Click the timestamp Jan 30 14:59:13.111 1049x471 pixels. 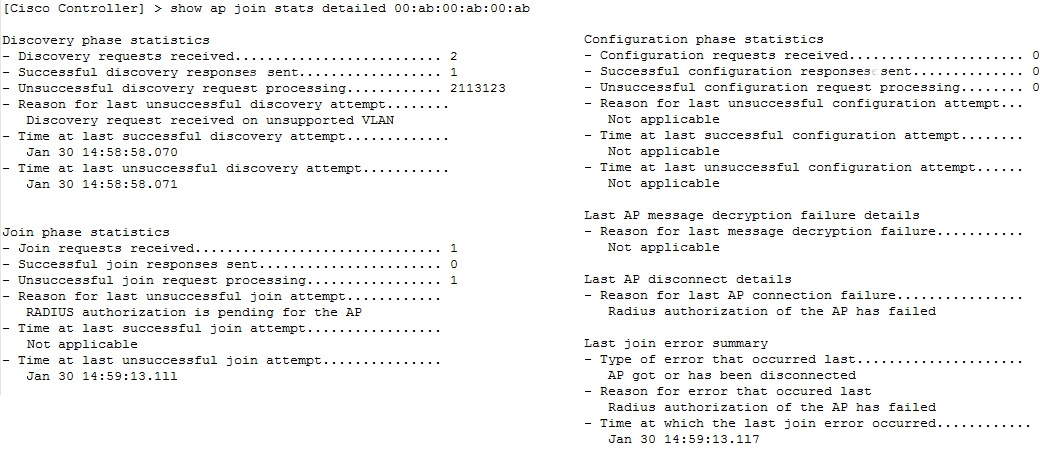102,376
